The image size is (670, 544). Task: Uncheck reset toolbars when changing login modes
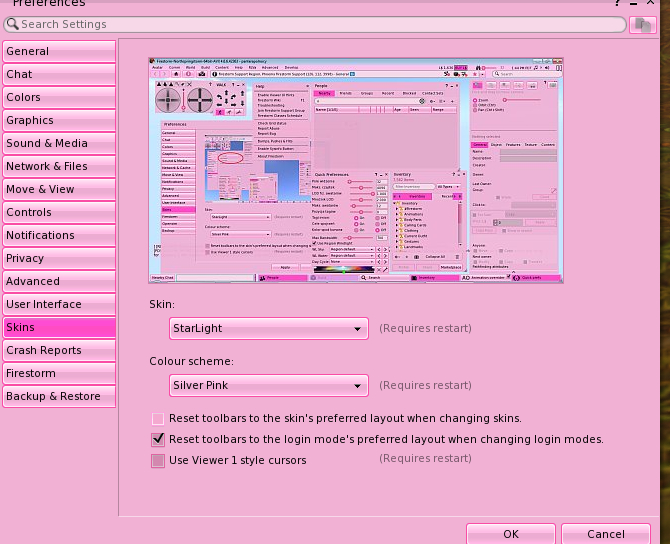[158, 439]
